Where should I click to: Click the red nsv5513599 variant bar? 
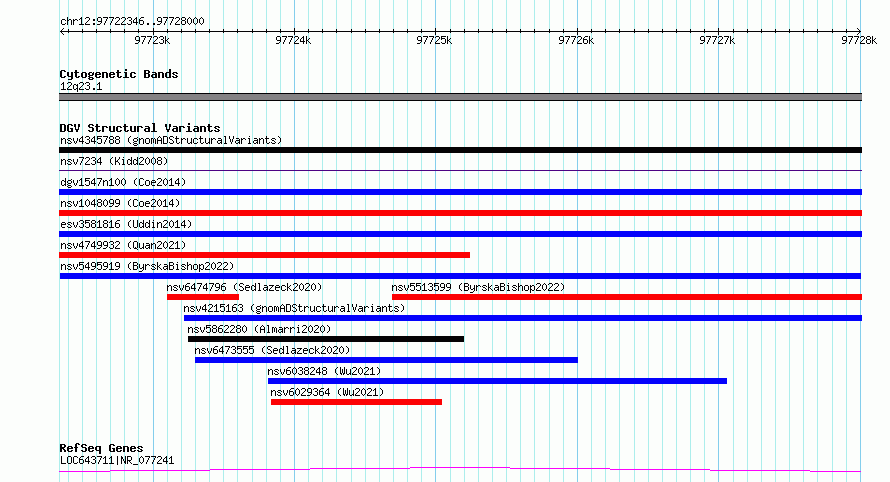point(627,297)
